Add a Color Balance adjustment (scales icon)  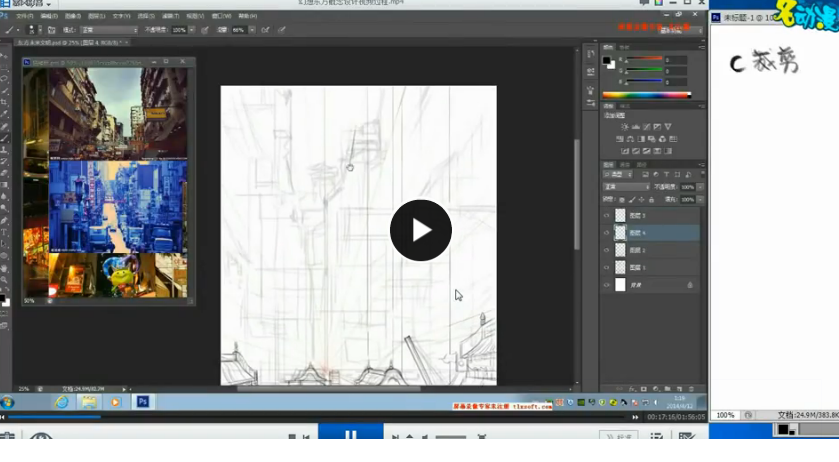point(630,139)
